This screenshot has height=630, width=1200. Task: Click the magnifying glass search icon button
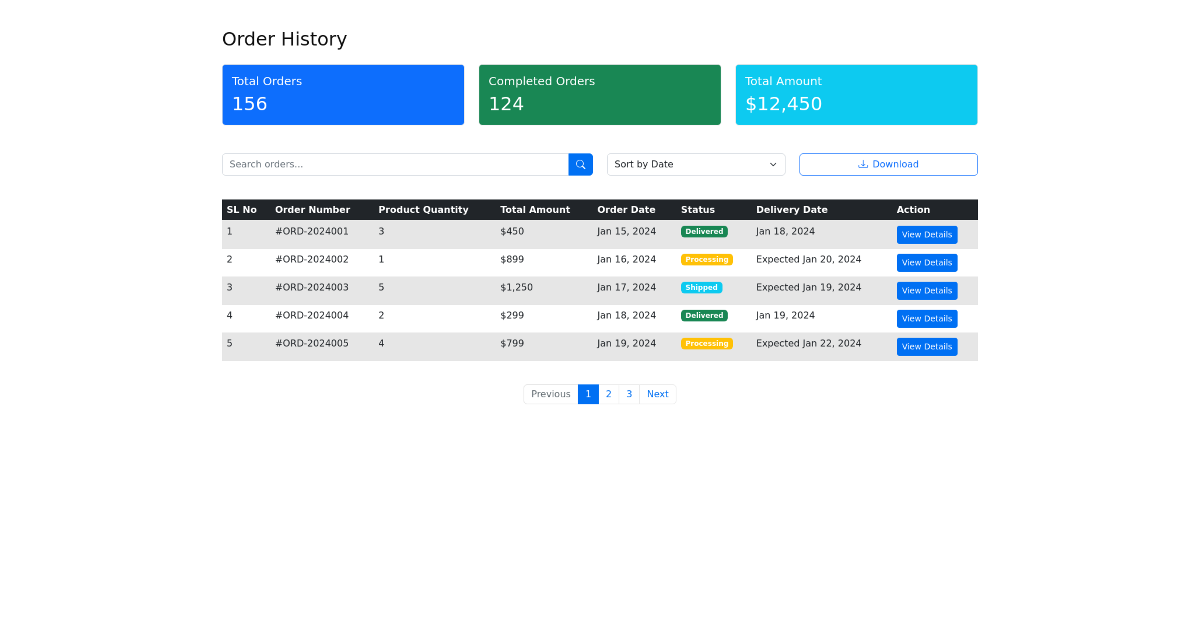580,164
